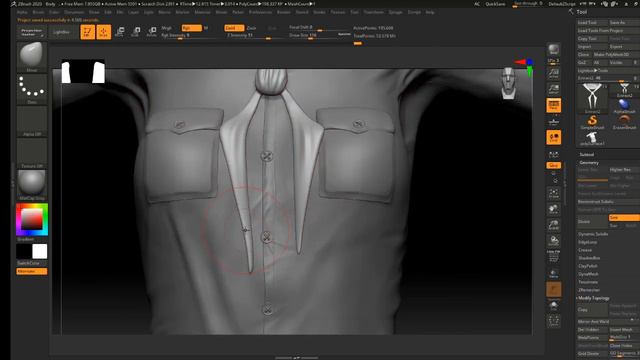The image size is (640, 360).
Task: Click the Move view navigation icon
Action: (553, 209)
